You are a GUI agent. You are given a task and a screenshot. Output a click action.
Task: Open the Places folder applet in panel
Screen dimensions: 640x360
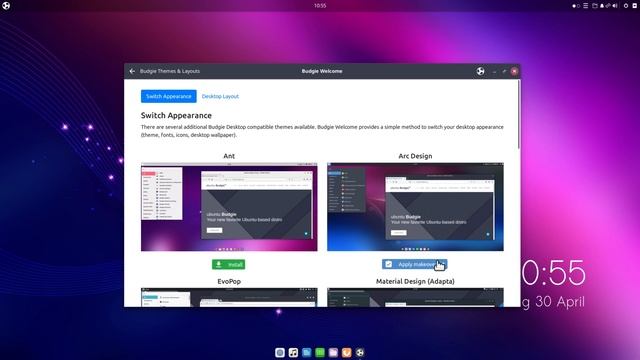click(595, 6)
